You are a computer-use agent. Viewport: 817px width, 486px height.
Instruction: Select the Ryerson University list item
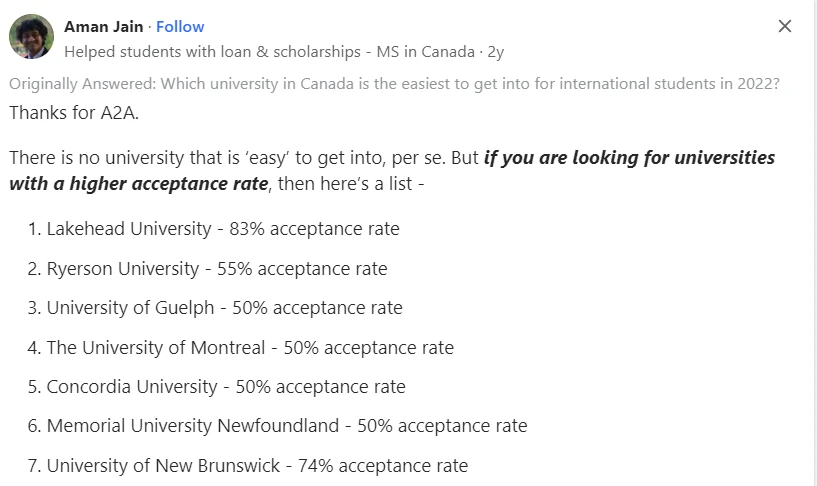pyautogui.click(x=207, y=269)
